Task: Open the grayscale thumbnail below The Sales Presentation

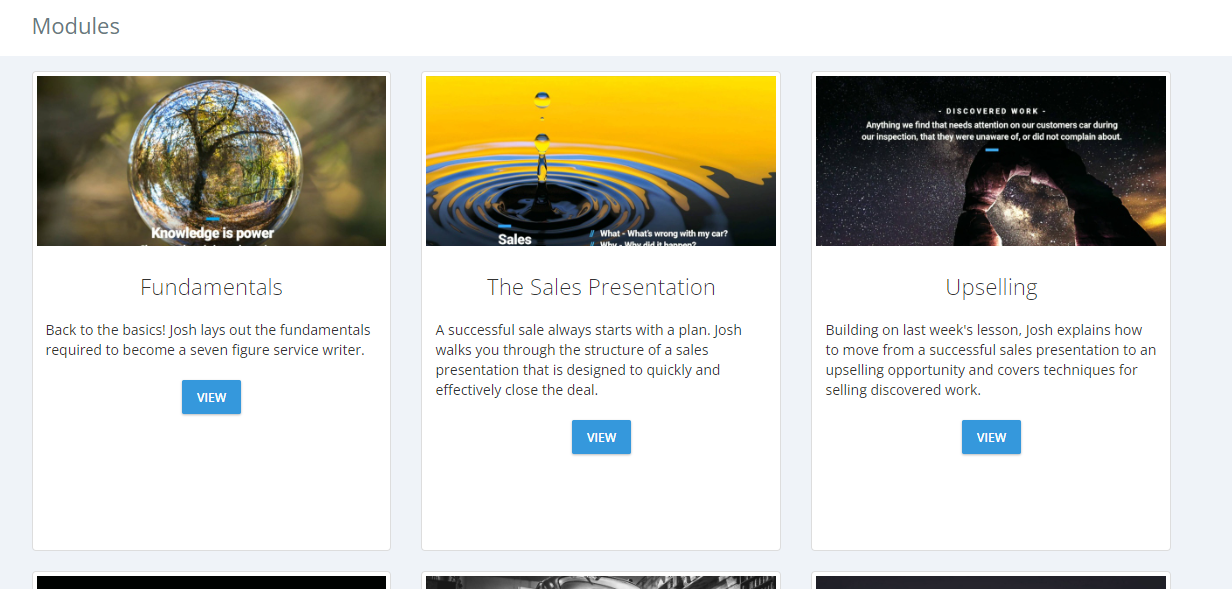Action: click(601, 582)
